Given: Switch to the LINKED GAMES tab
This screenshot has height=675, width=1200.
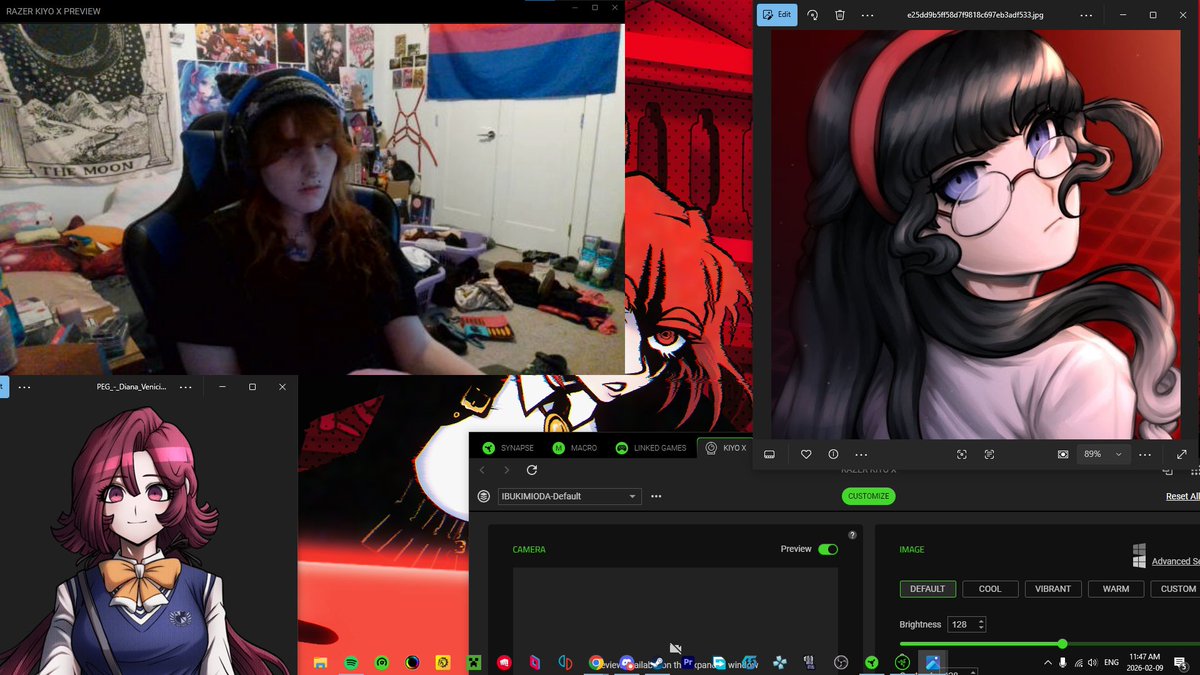Looking at the screenshot, I should point(651,448).
